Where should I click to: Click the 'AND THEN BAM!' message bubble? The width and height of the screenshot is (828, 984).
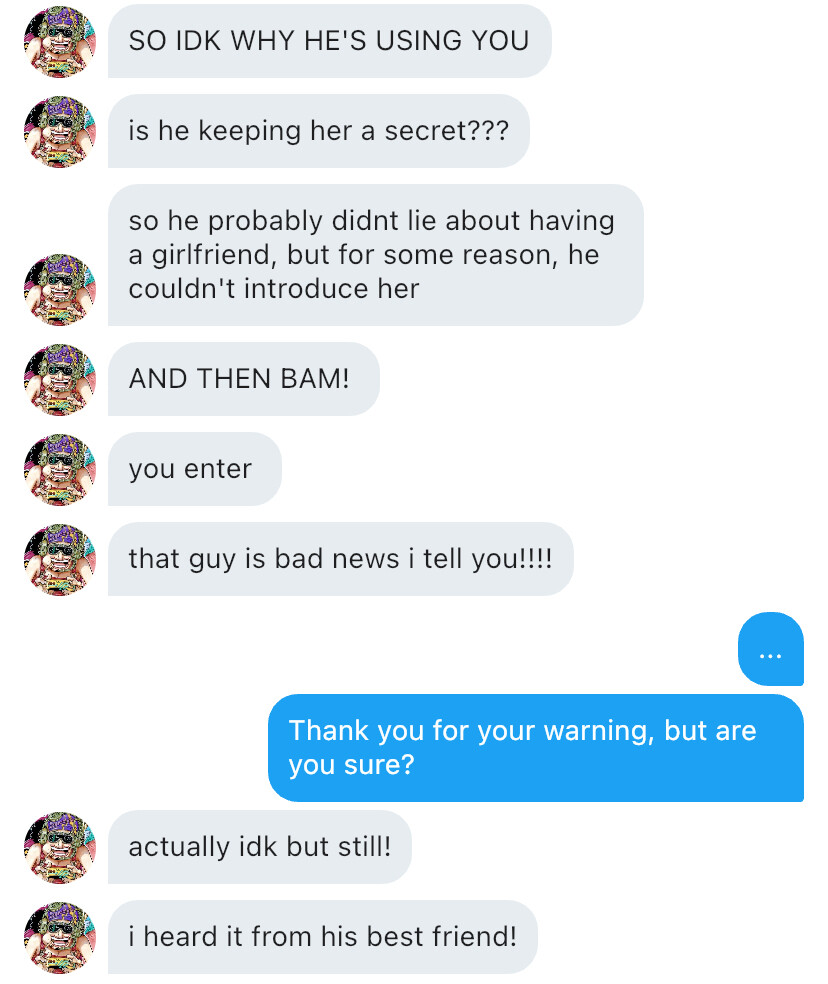[x=243, y=379]
